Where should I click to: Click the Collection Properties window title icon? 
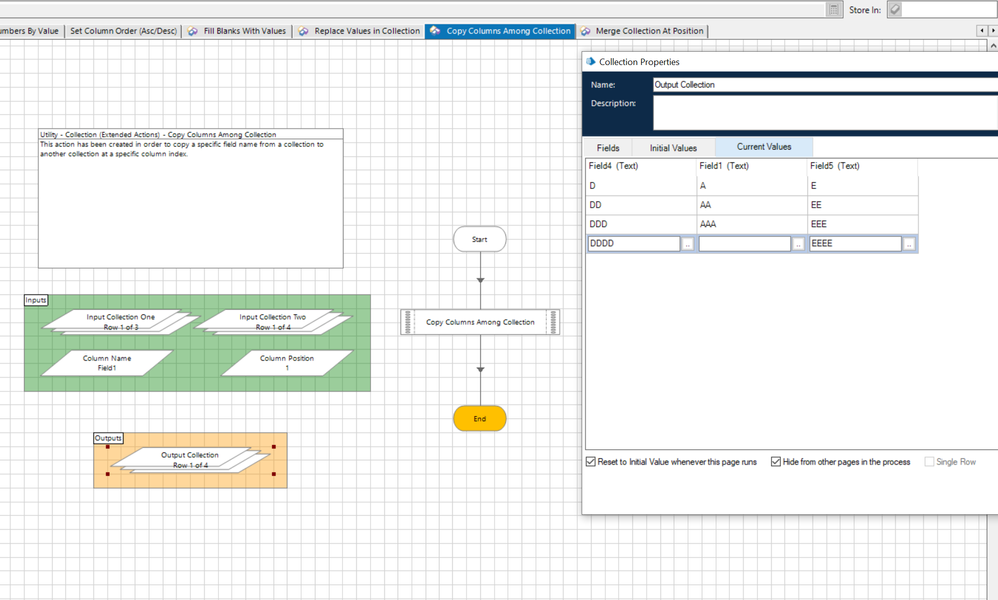[x=591, y=62]
